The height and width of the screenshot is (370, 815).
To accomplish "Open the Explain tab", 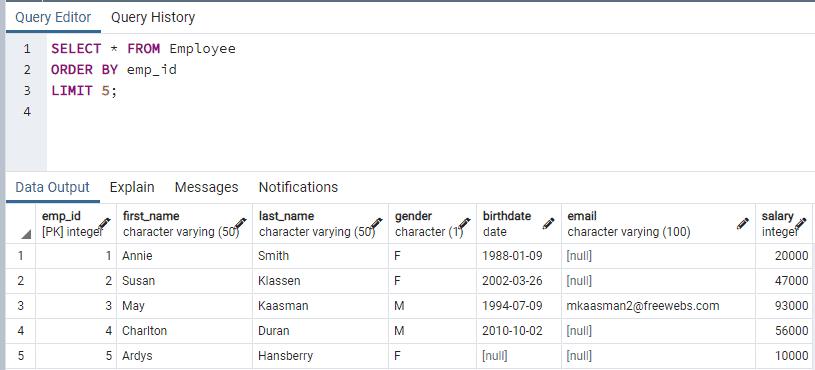I will coord(132,187).
